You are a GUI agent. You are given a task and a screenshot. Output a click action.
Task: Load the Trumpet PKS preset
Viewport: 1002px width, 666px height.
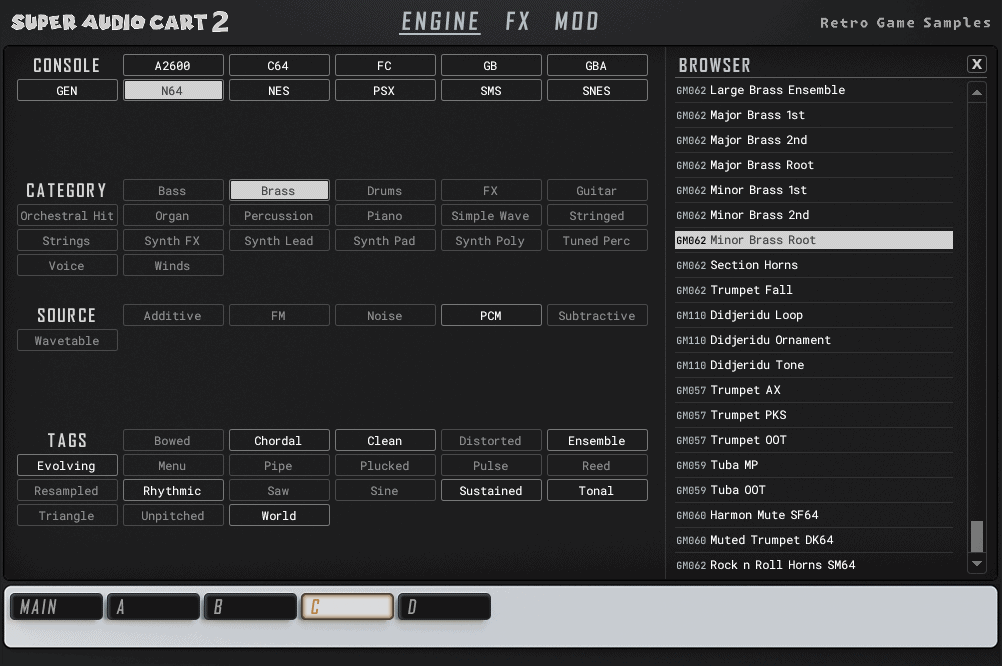coord(813,415)
